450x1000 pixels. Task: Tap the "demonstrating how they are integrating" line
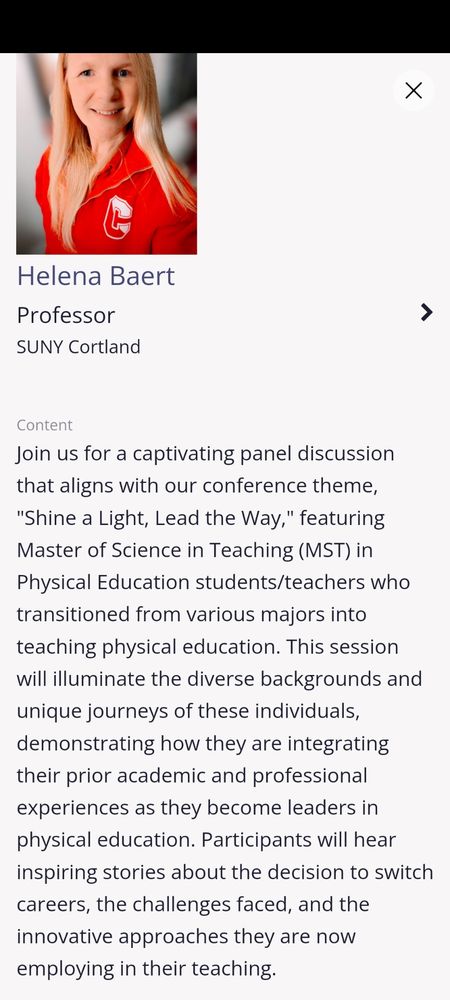tap(203, 744)
